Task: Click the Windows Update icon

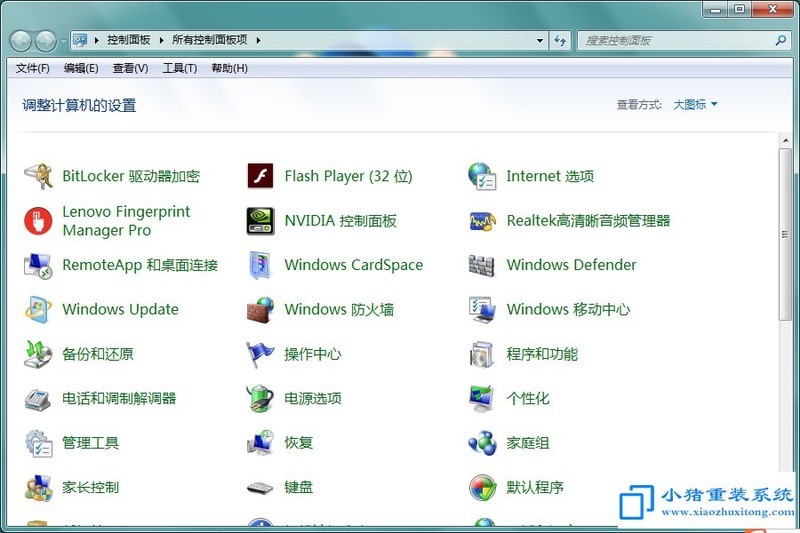Action: (38, 310)
